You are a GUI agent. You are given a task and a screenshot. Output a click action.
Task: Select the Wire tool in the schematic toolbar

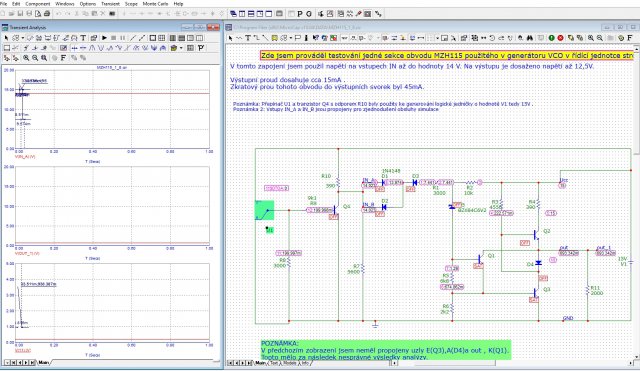click(x=256, y=38)
